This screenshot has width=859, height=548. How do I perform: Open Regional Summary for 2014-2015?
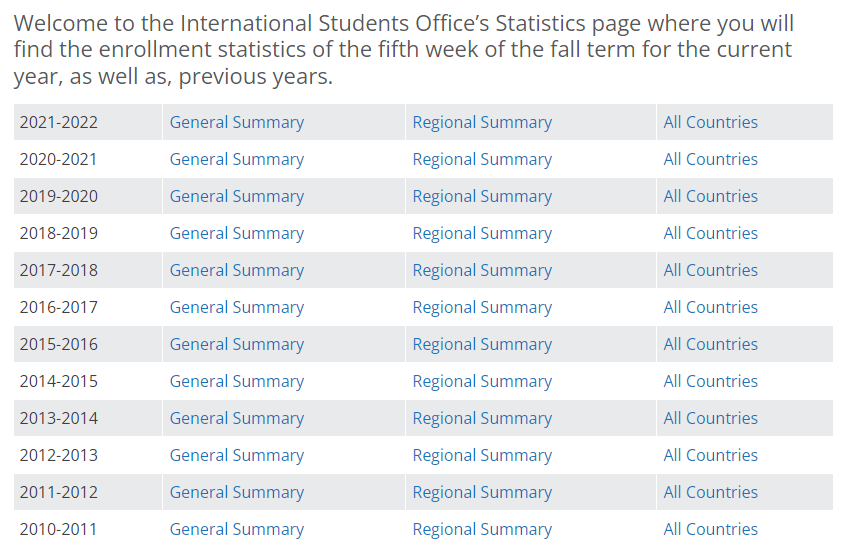pyautogui.click(x=481, y=381)
